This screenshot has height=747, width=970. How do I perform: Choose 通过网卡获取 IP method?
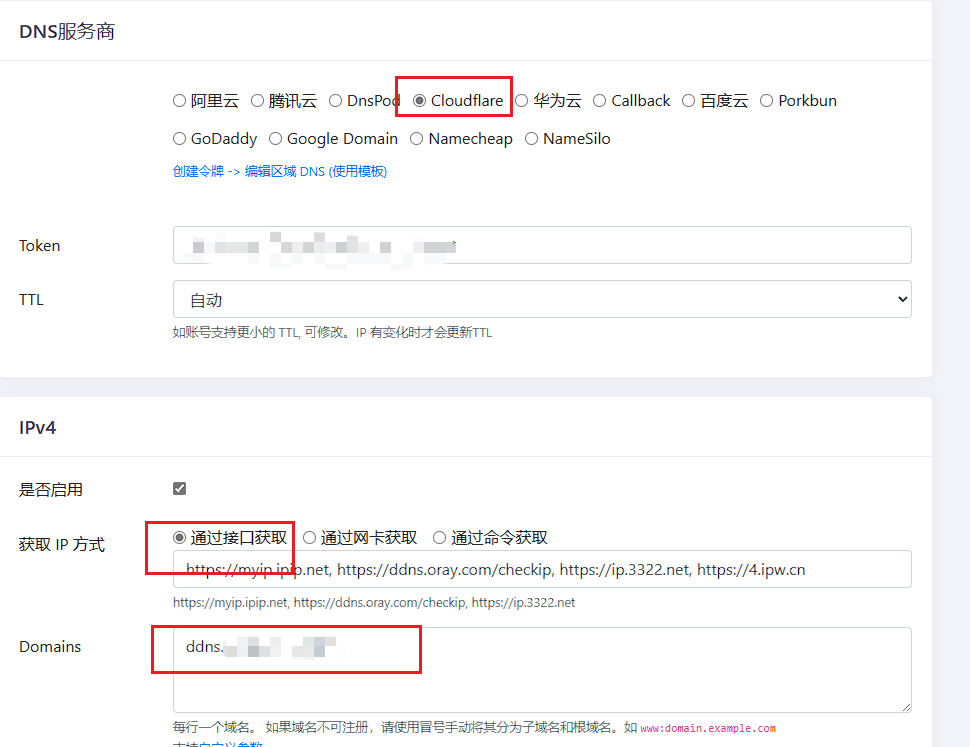pos(310,538)
